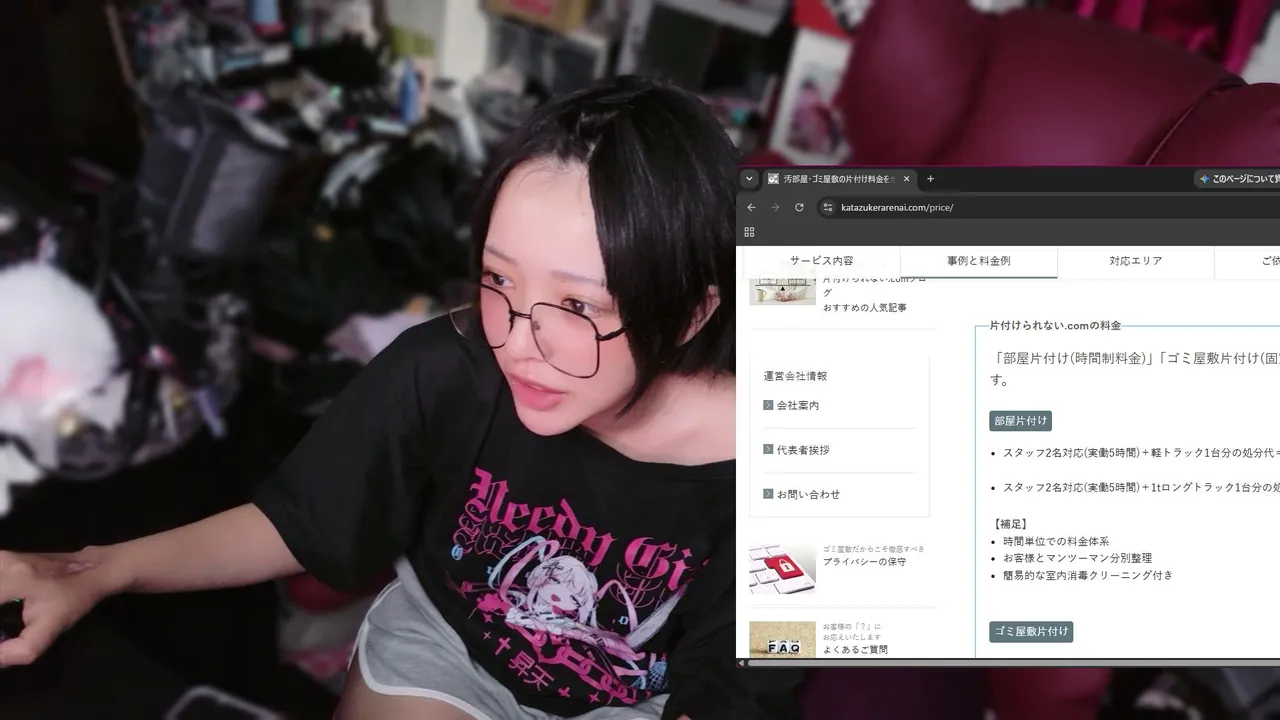Go back to the previous page
1280x720 pixels.
click(x=751, y=207)
